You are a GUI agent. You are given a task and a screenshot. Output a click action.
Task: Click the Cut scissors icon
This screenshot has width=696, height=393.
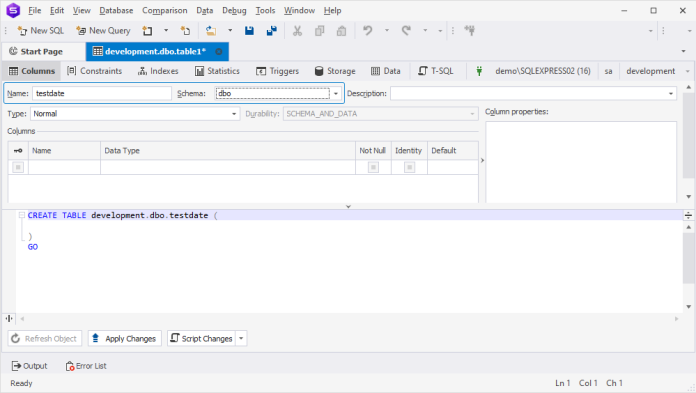297,31
